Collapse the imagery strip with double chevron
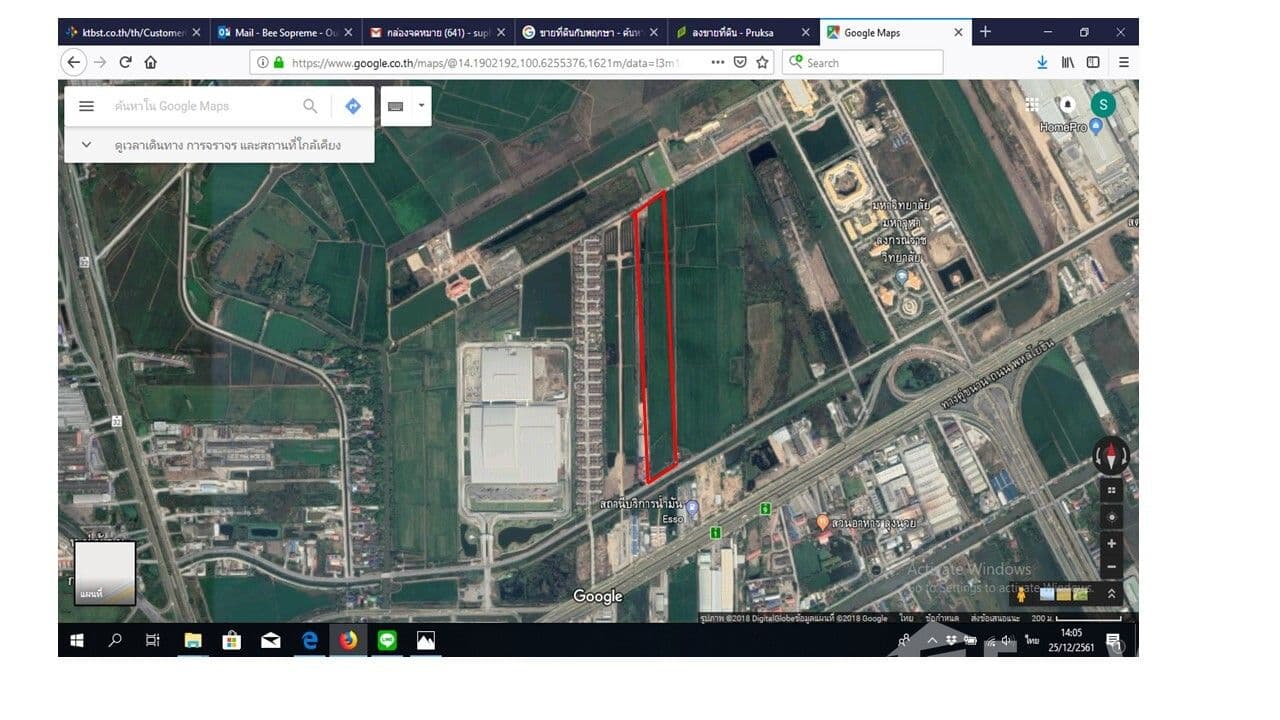The height and width of the screenshot is (720, 1280). point(1111,594)
